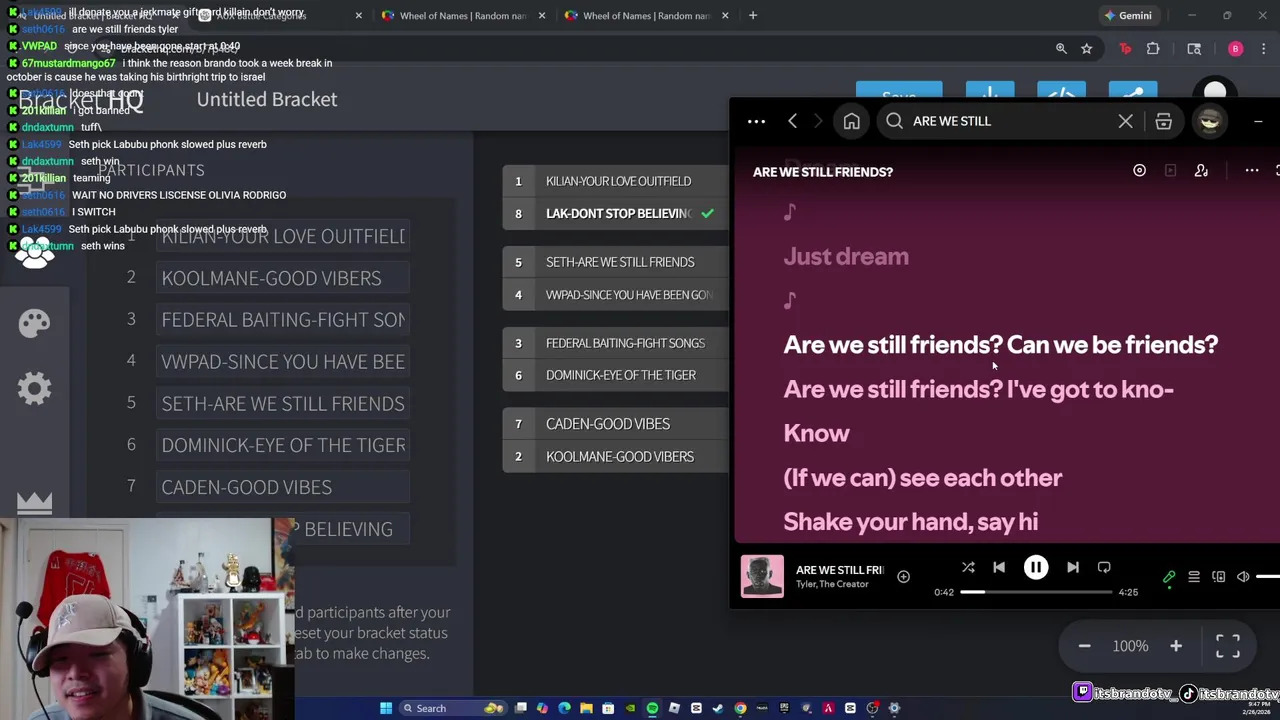
Task: Open Spotify Home button
Action: pos(852,121)
